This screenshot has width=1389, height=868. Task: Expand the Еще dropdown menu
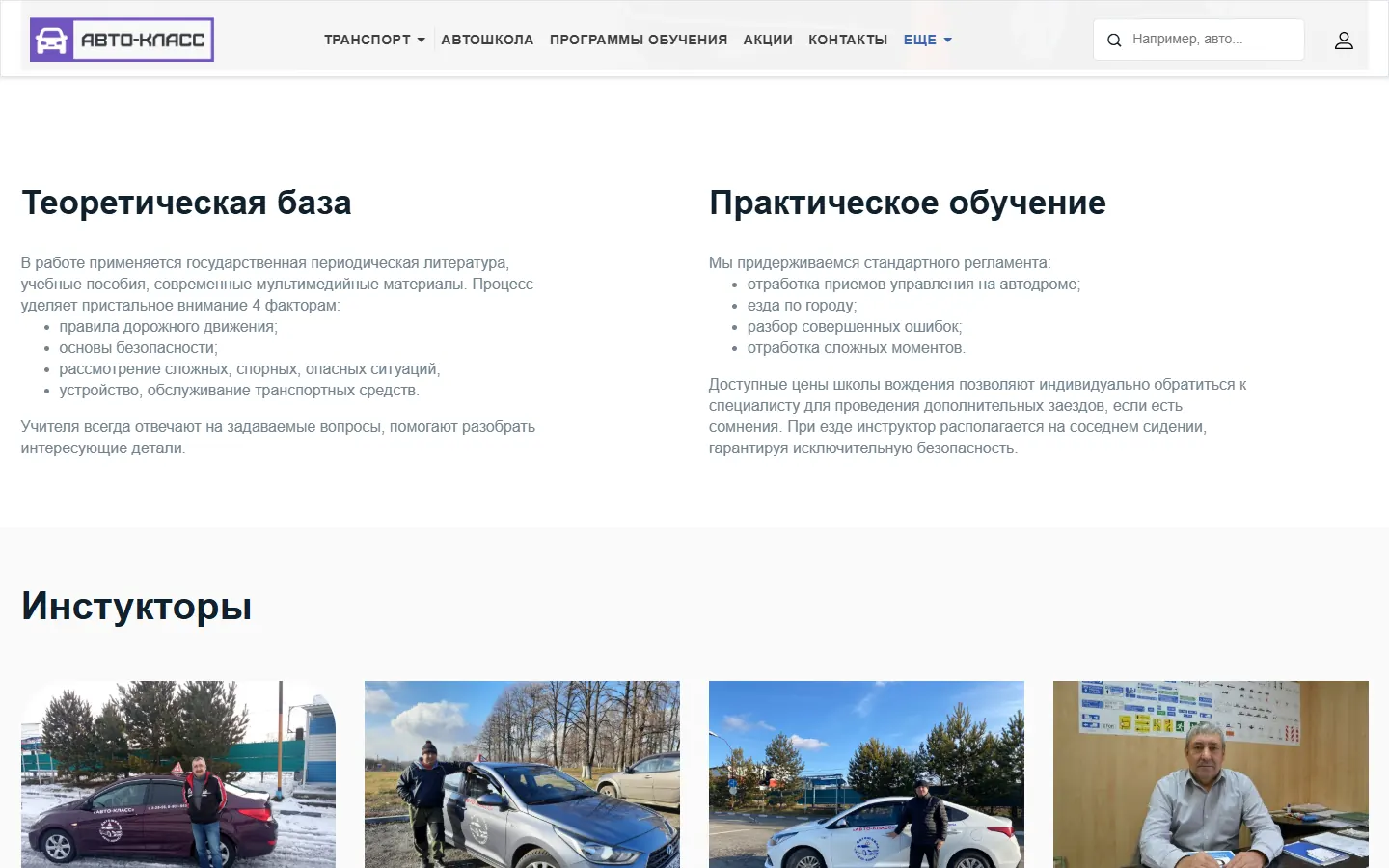(928, 40)
